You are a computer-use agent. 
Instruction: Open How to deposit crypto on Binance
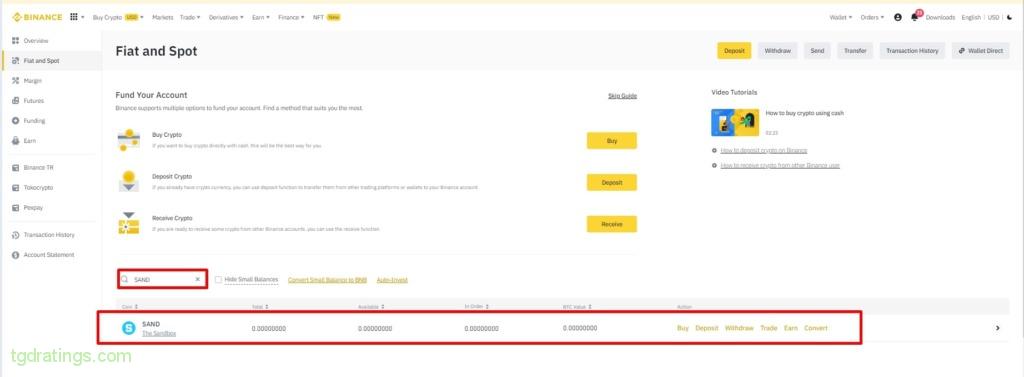(763, 150)
